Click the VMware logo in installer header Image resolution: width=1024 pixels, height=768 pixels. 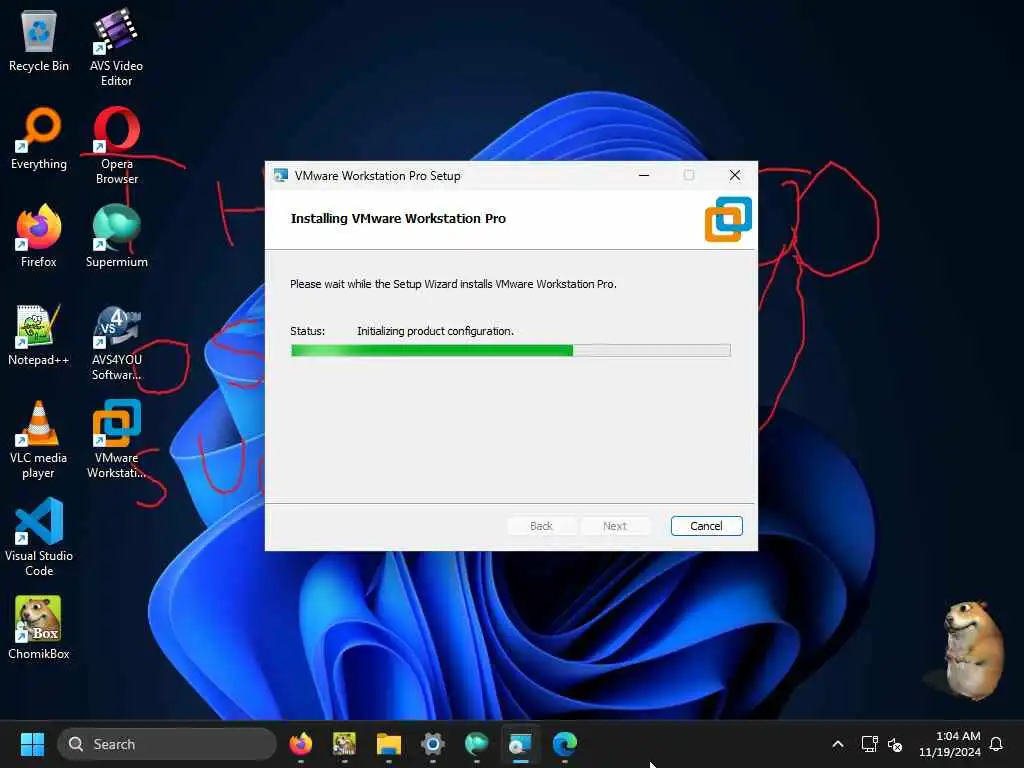[728, 219]
